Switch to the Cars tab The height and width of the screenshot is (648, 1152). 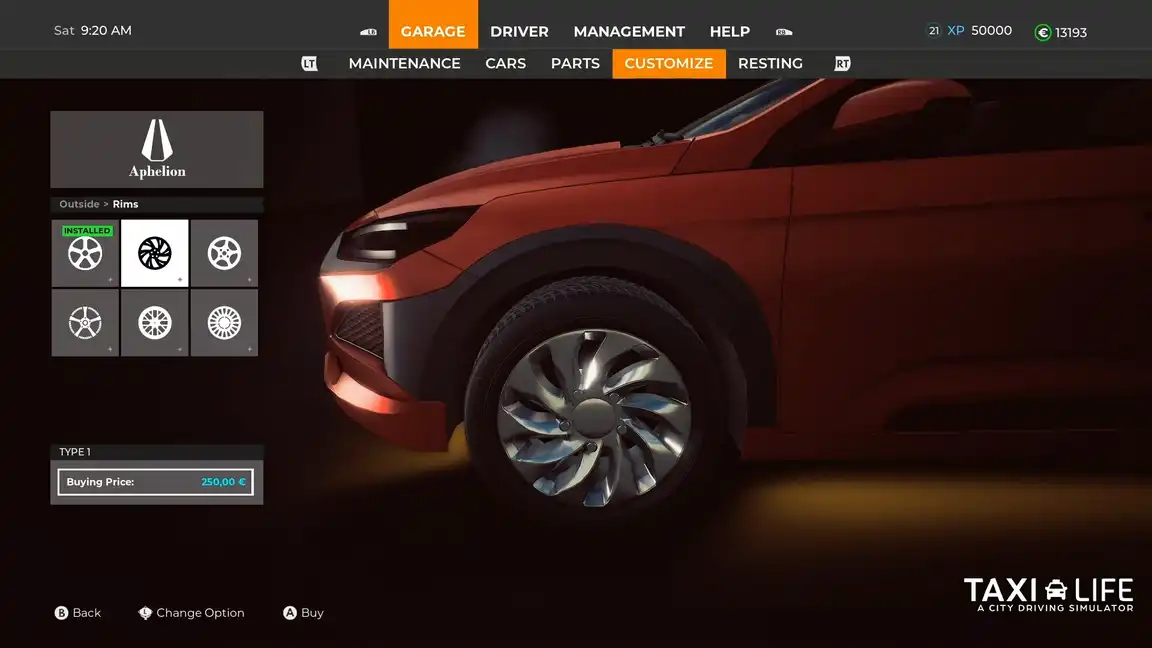505,63
